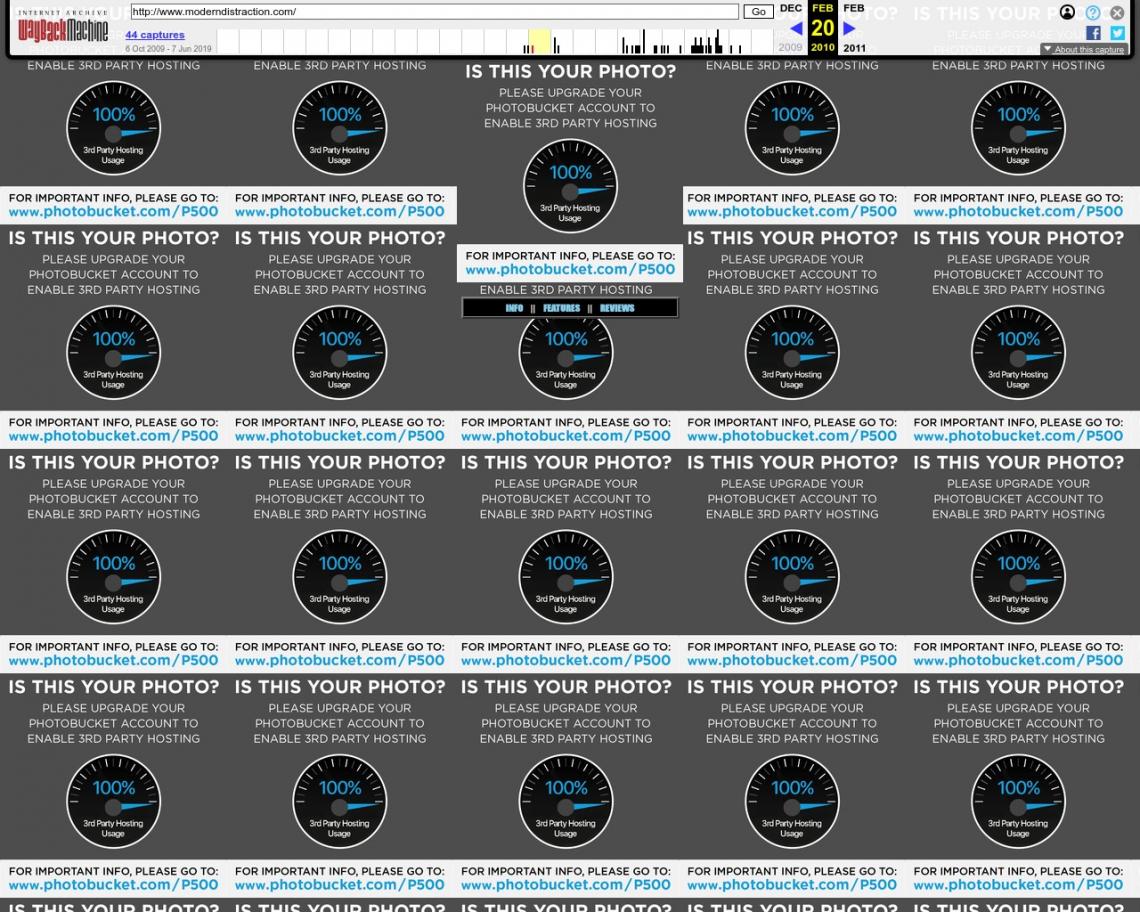Open the INFO page link
Screen dimensions: 1140x912
pyautogui.click(x=514, y=308)
